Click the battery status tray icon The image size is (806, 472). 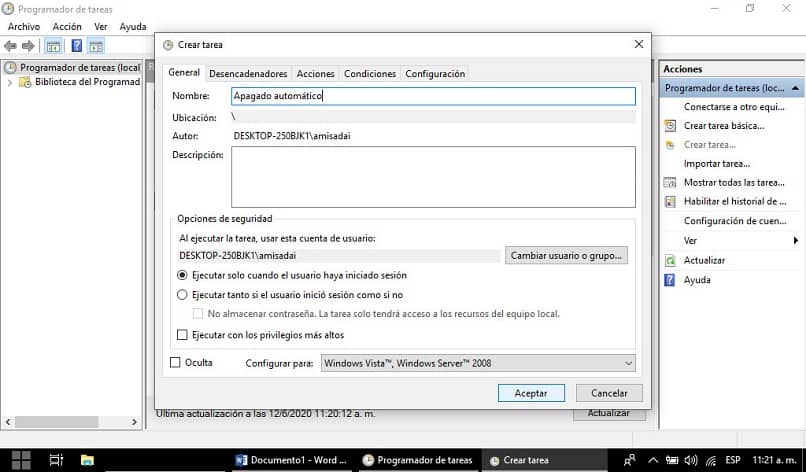pyautogui.click(x=672, y=460)
